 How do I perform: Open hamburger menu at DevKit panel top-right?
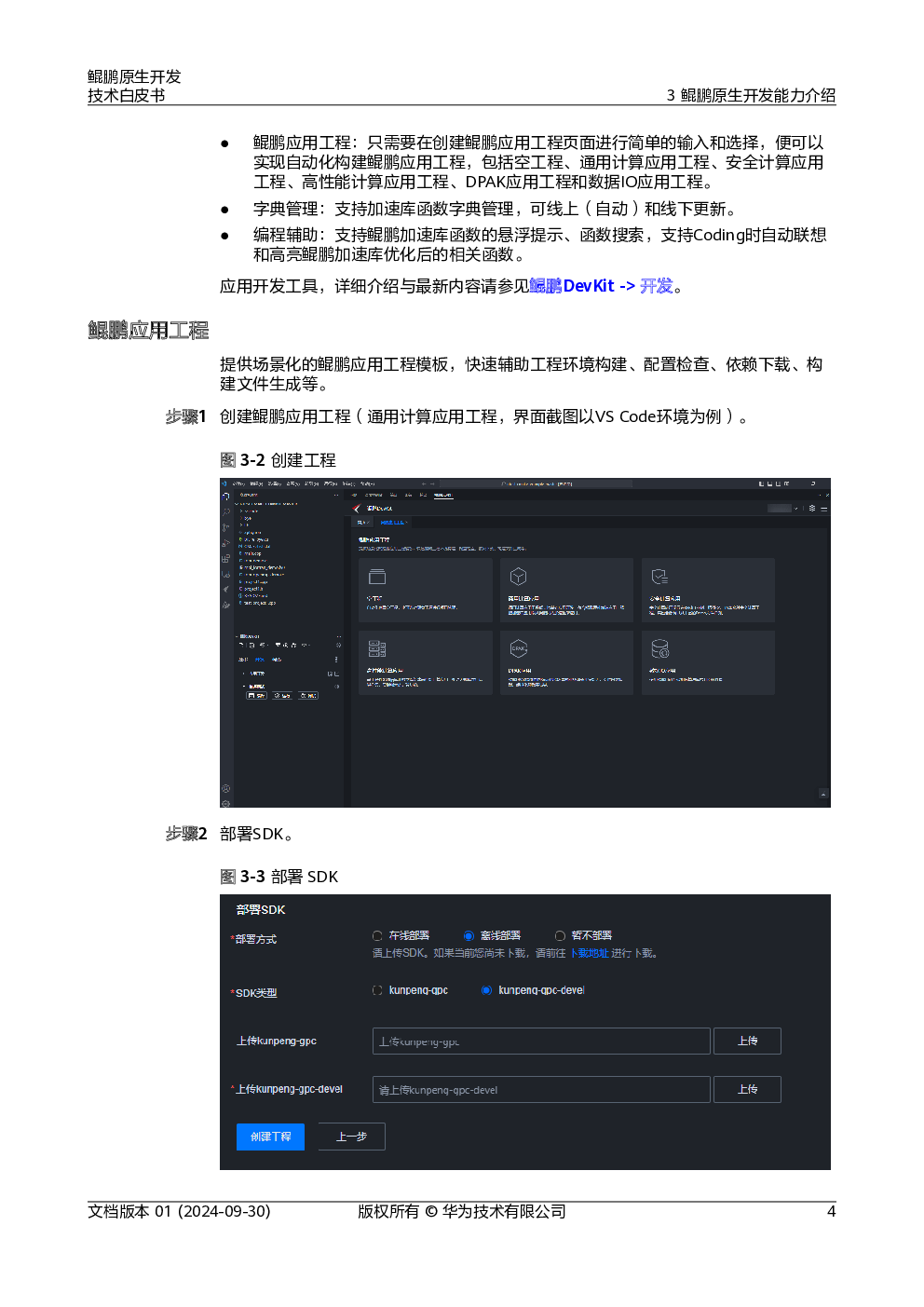pyautogui.click(x=824, y=509)
